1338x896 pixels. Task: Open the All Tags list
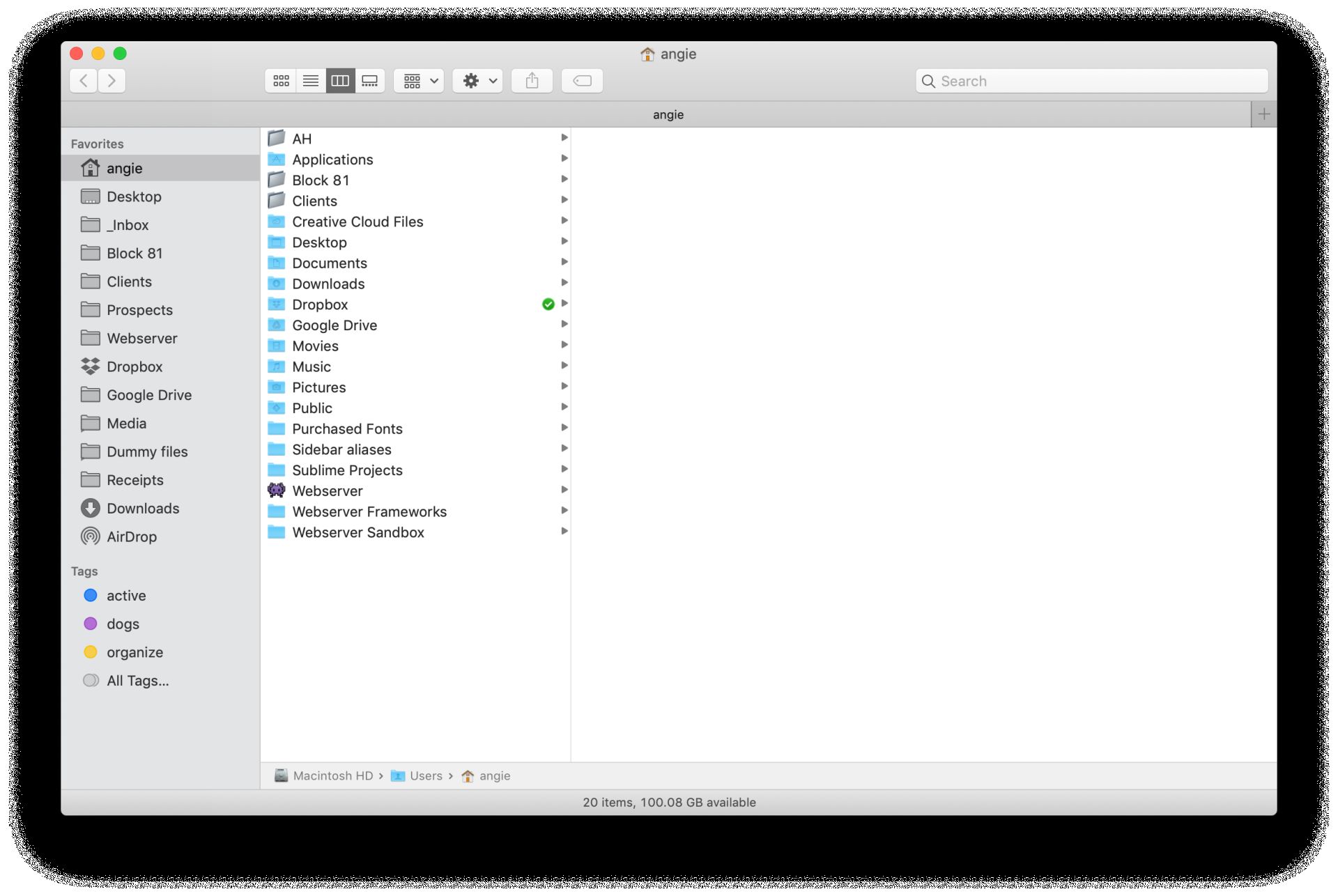tap(137, 681)
